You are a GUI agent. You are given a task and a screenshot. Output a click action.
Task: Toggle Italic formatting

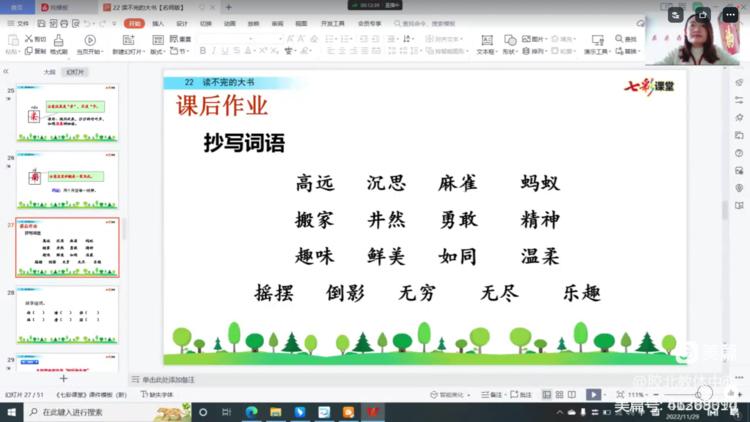point(214,51)
